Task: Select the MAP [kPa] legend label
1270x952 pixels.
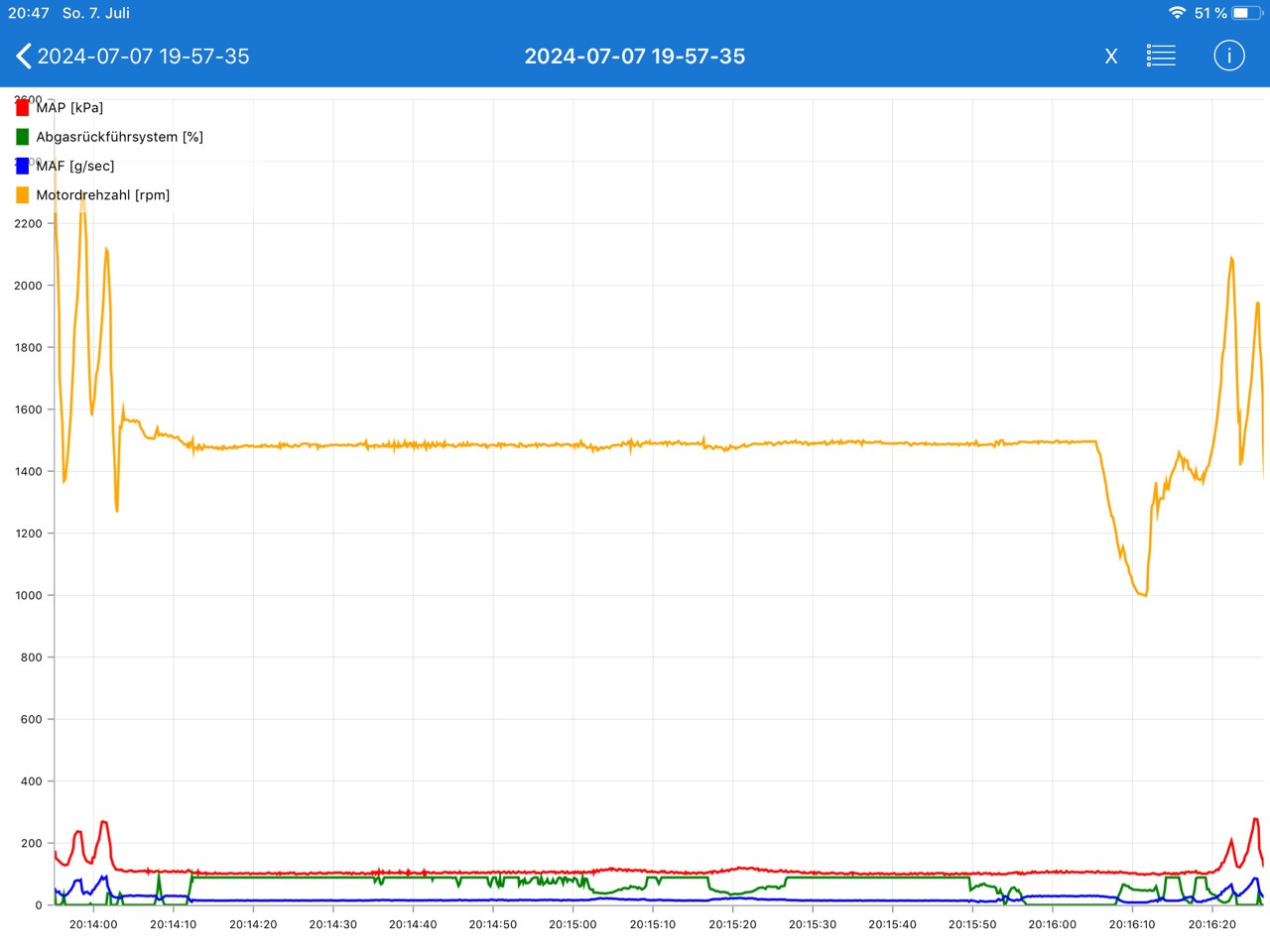Action: (x=69, y=107)
